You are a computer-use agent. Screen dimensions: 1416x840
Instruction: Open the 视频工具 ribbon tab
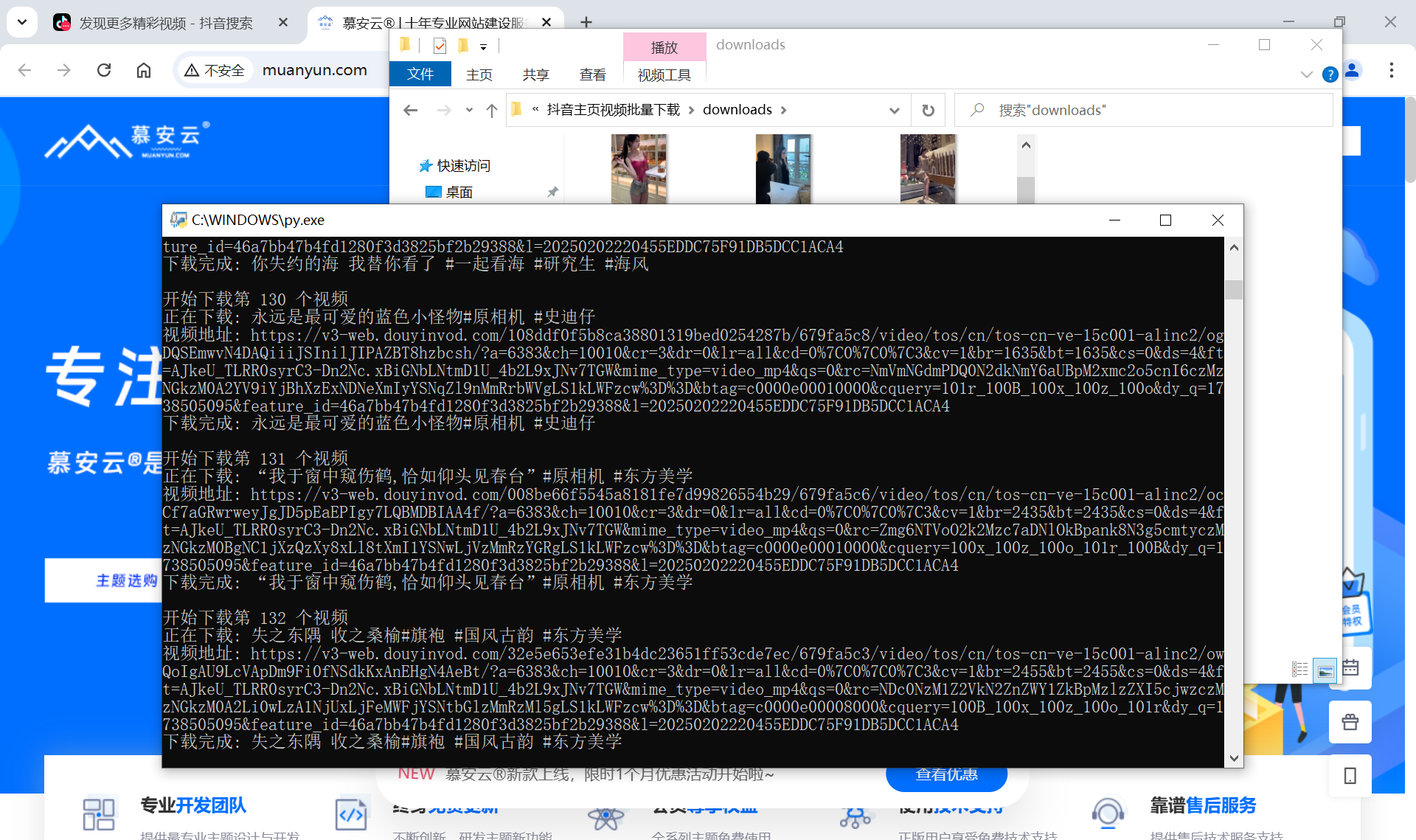pyautogui.click(x=664, y=74)
